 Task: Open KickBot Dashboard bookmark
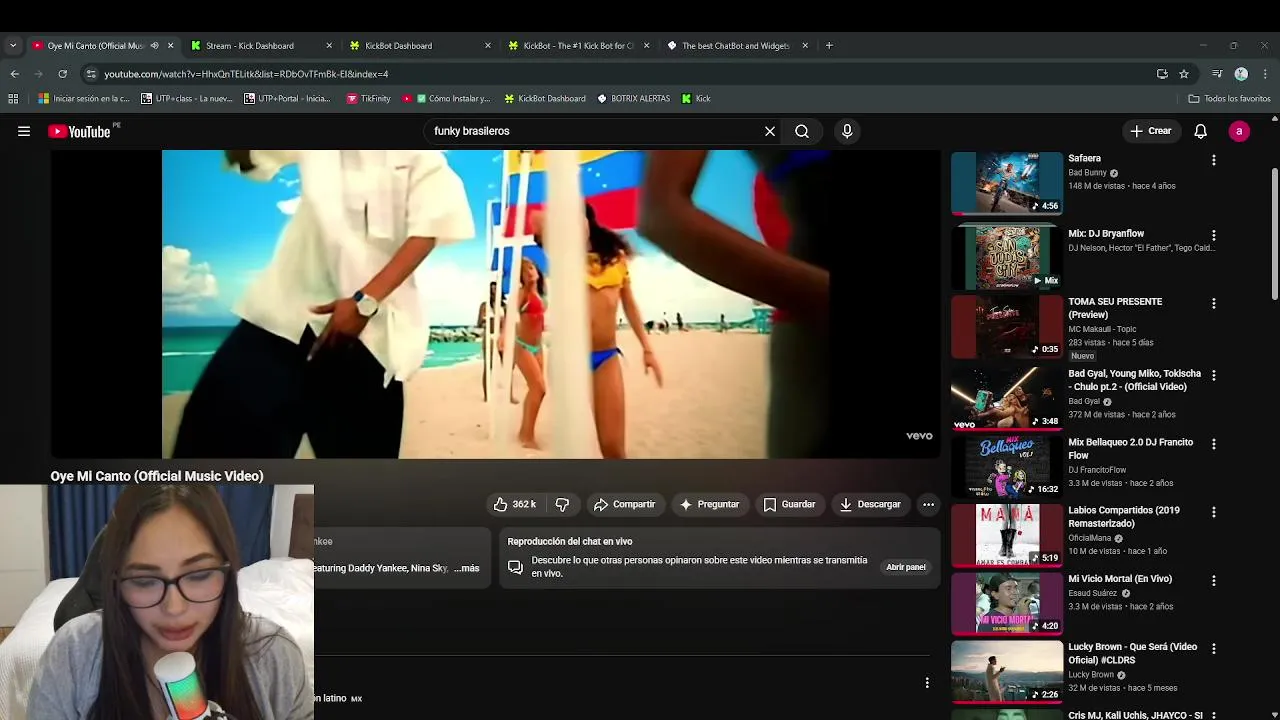pos(545,98)
